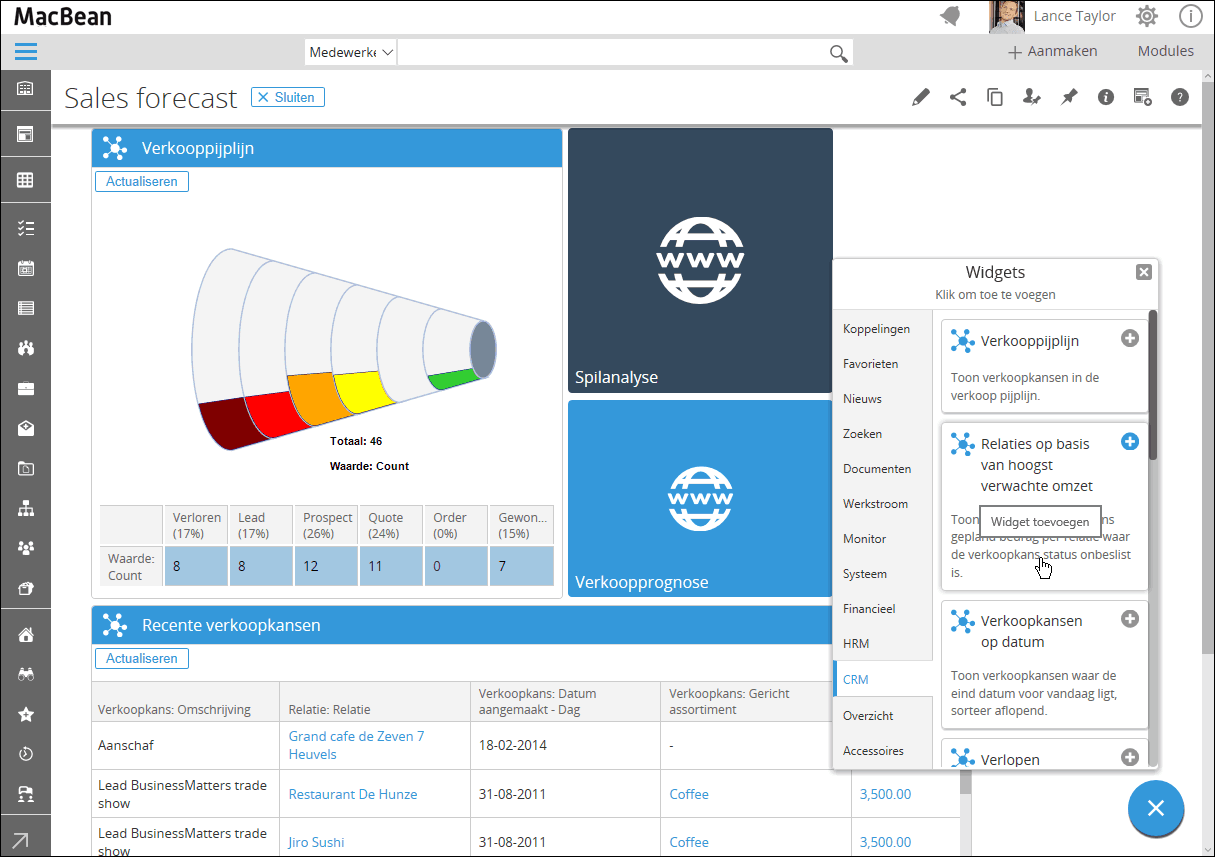Click Actualiseren in the Verkooppijplijn widget
The image size is (1215, 857).
142,181
